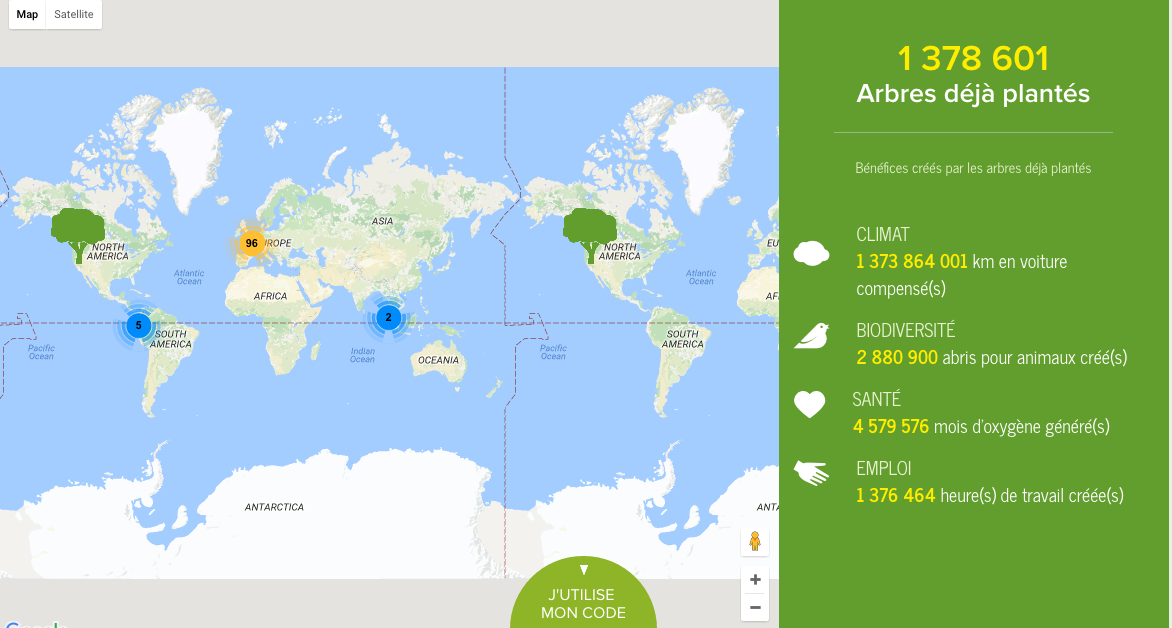Switch to the Satellite map view
The width and height of the screenshot is (1172, 628).
[74, 15]
